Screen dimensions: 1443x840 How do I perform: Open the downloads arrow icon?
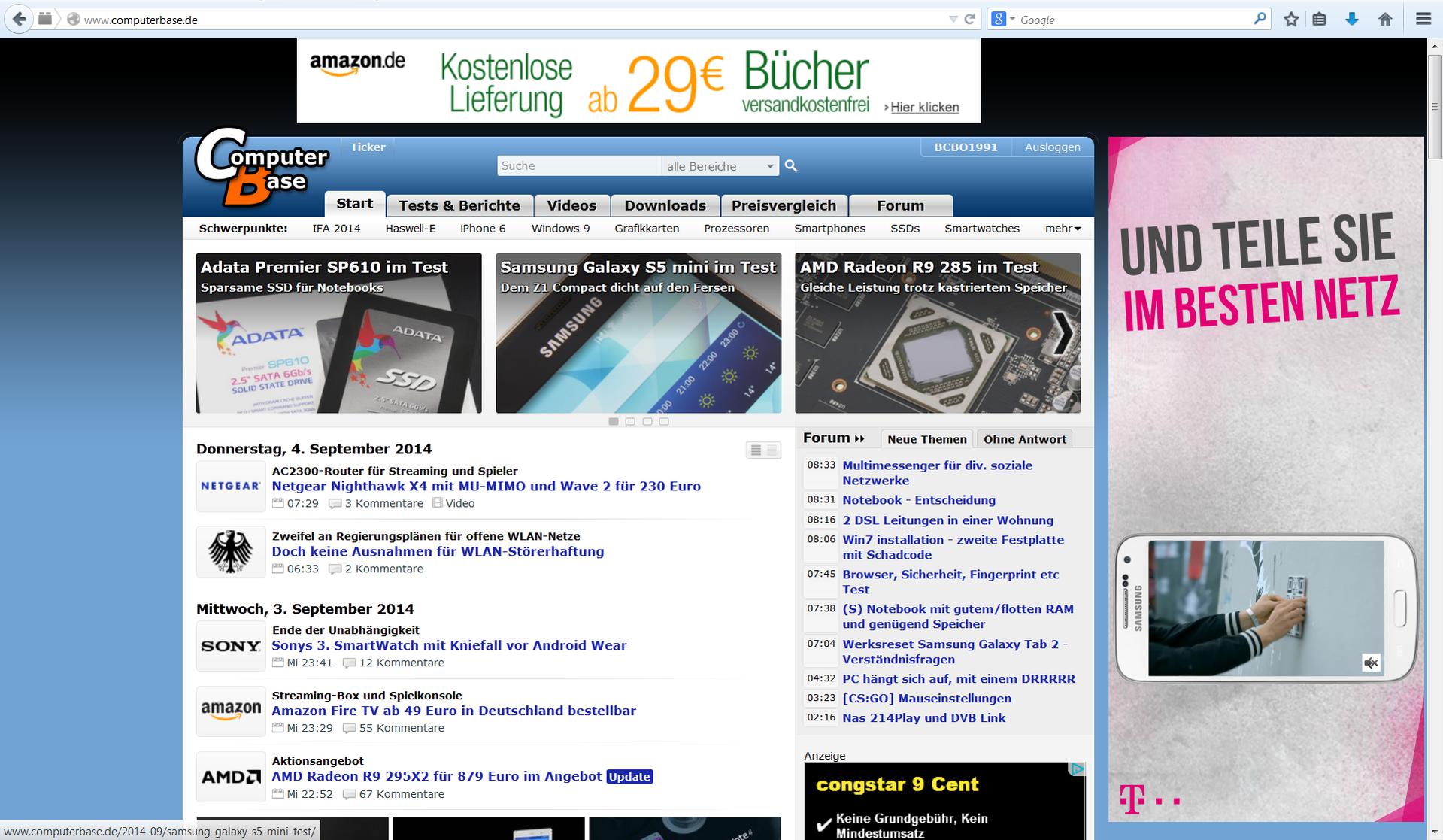click(x=1351, y=20)
